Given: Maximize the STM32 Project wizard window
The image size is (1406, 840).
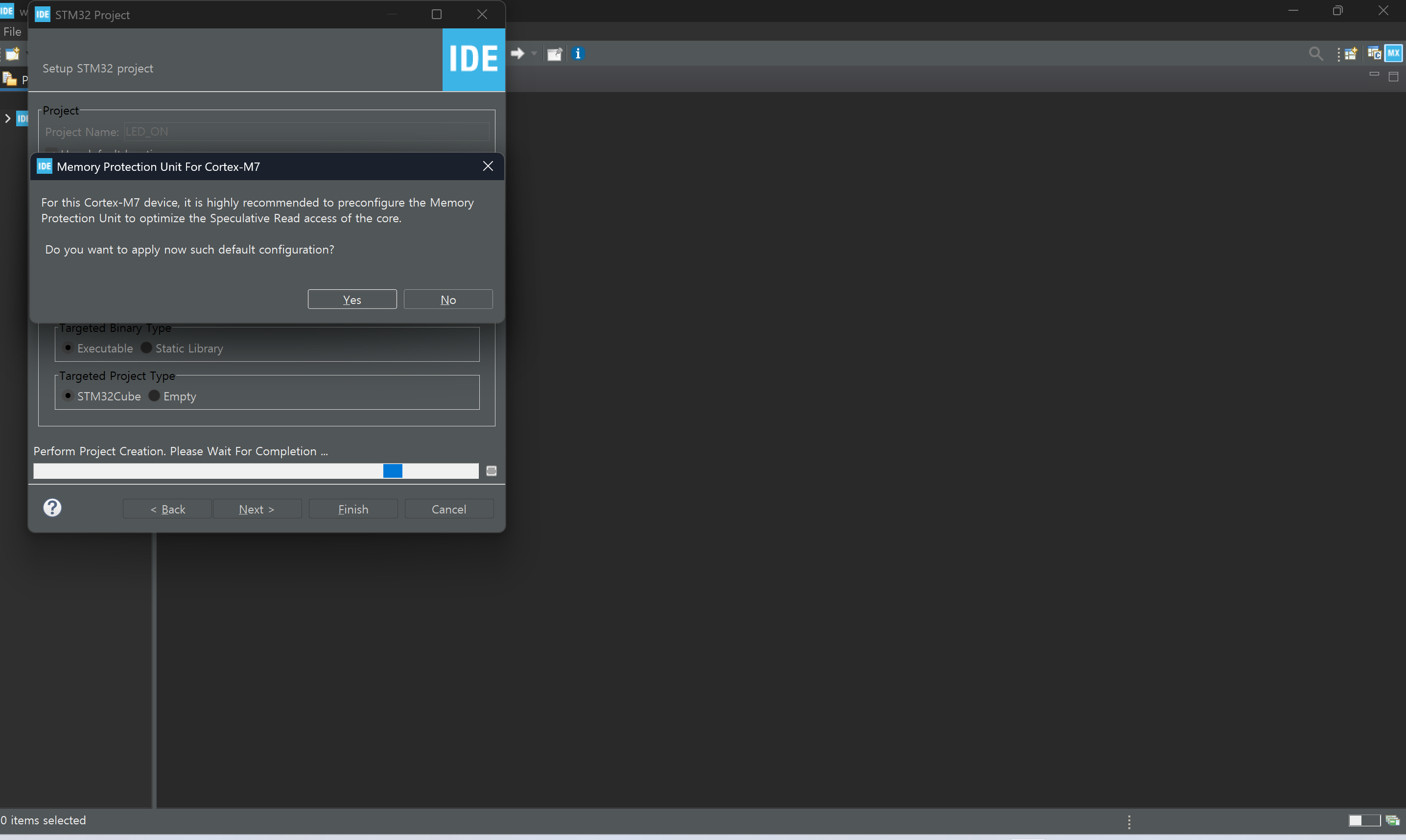Looking at the screenshot, I should pos(436,14).
